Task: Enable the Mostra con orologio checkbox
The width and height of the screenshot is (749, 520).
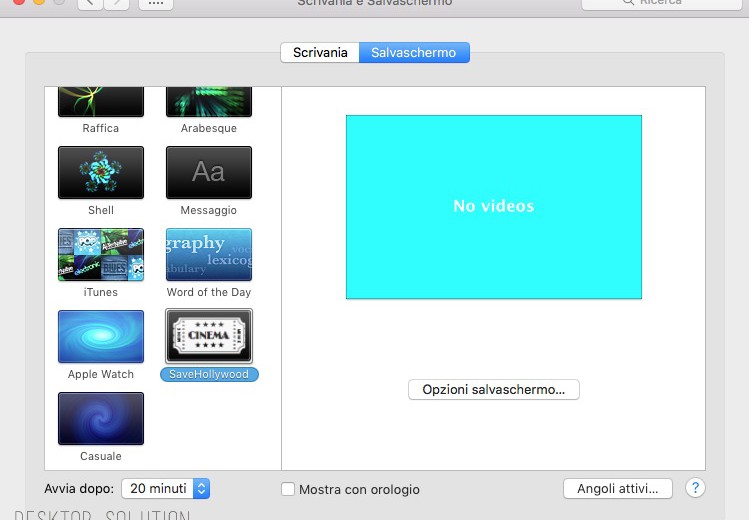Action: click(288, 489)
